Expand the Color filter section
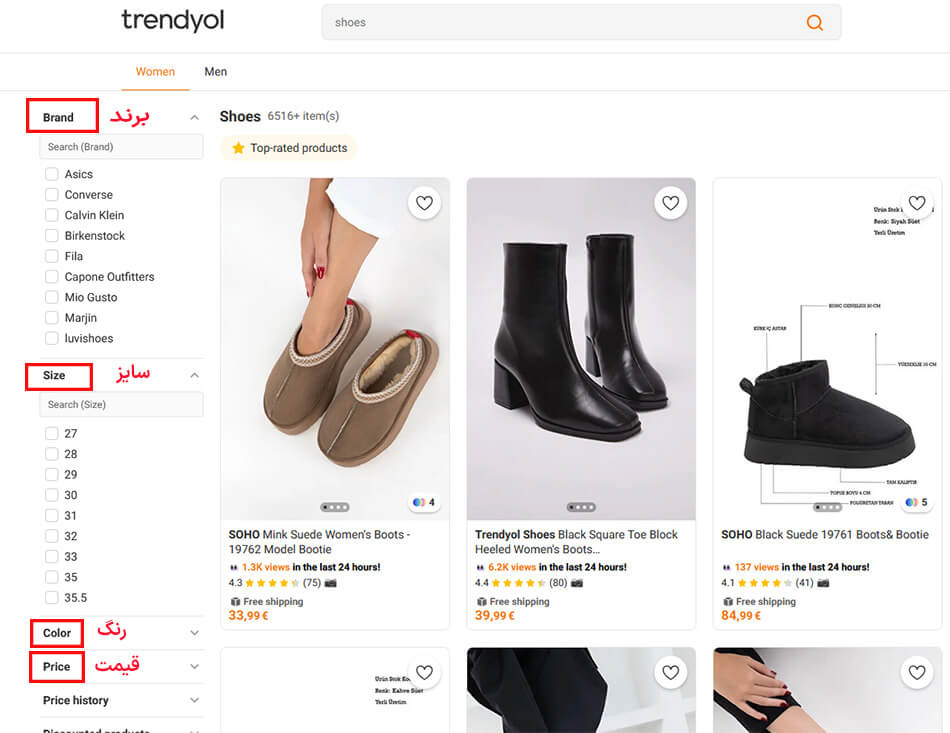Viewport: 950px width, 733px height. point(195,633)
